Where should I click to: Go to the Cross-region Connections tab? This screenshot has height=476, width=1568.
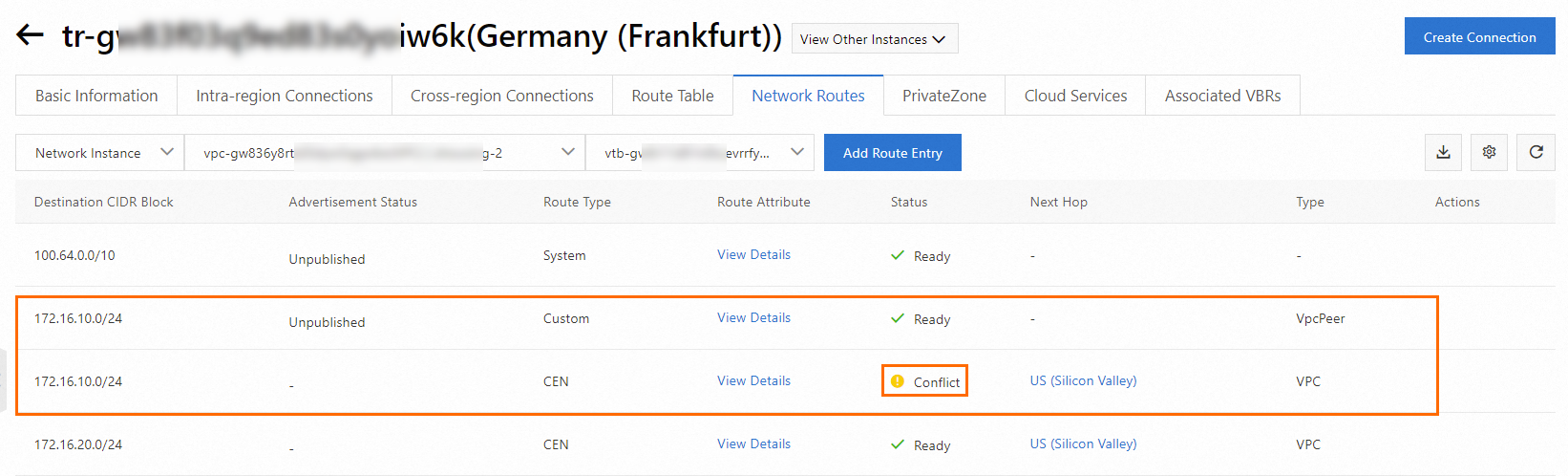point(501,96)
